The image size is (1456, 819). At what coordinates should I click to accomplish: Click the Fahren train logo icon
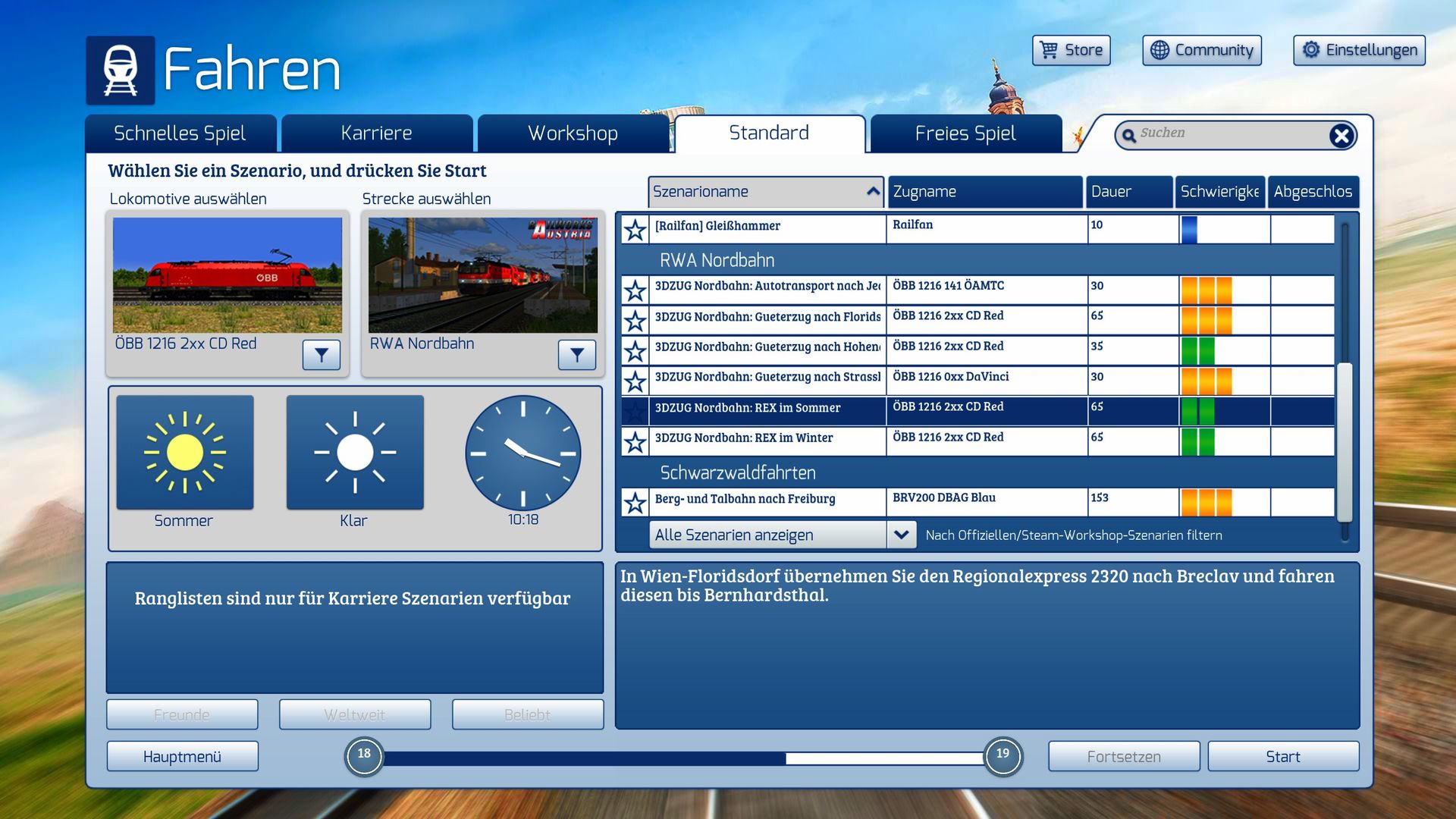[x=121, y=70]
